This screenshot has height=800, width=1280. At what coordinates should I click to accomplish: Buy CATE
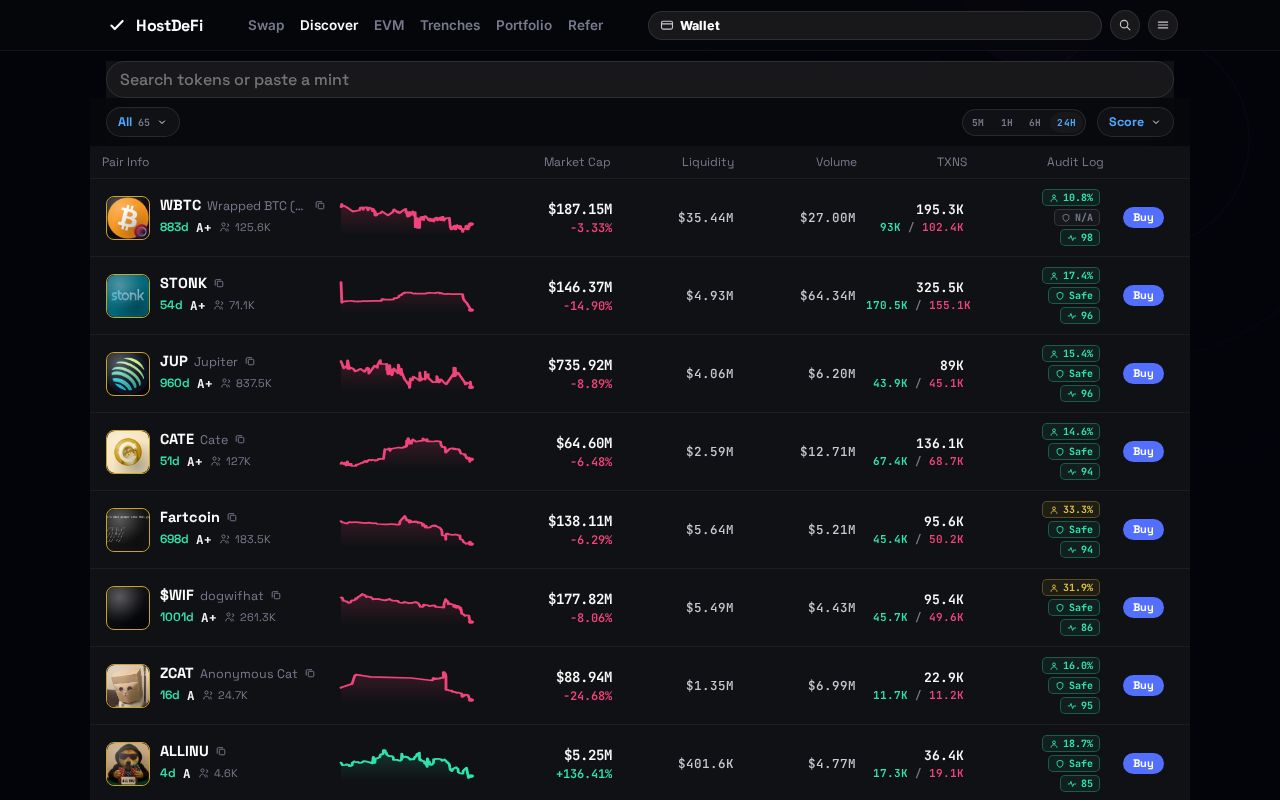pos(1143,451)
